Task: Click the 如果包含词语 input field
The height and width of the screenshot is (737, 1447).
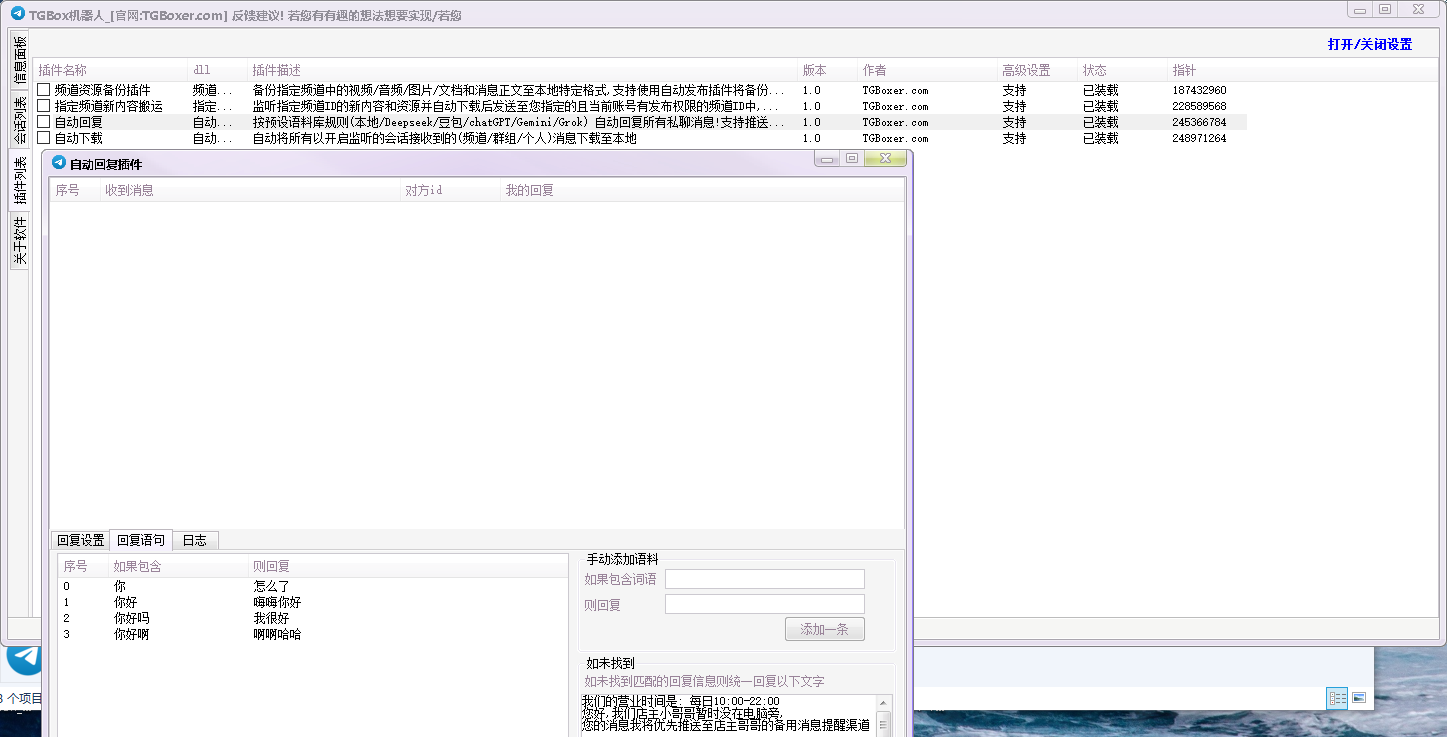Action: pyautogui.click(x=764, y=579)
